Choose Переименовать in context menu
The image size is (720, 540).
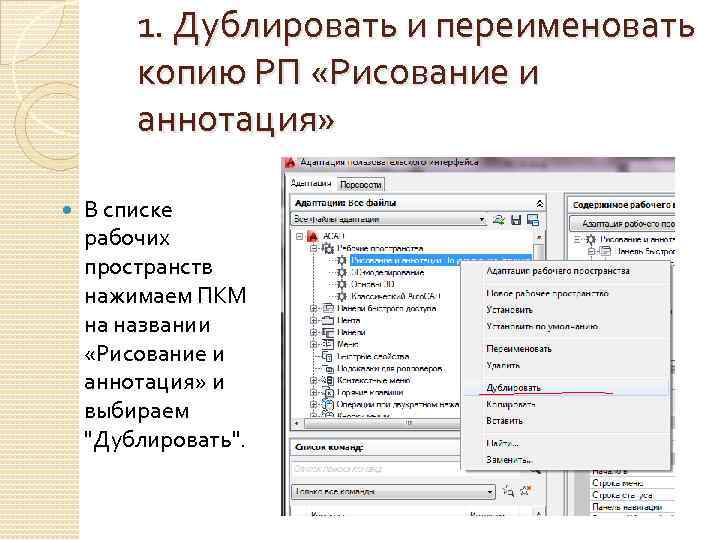(518, 349)
